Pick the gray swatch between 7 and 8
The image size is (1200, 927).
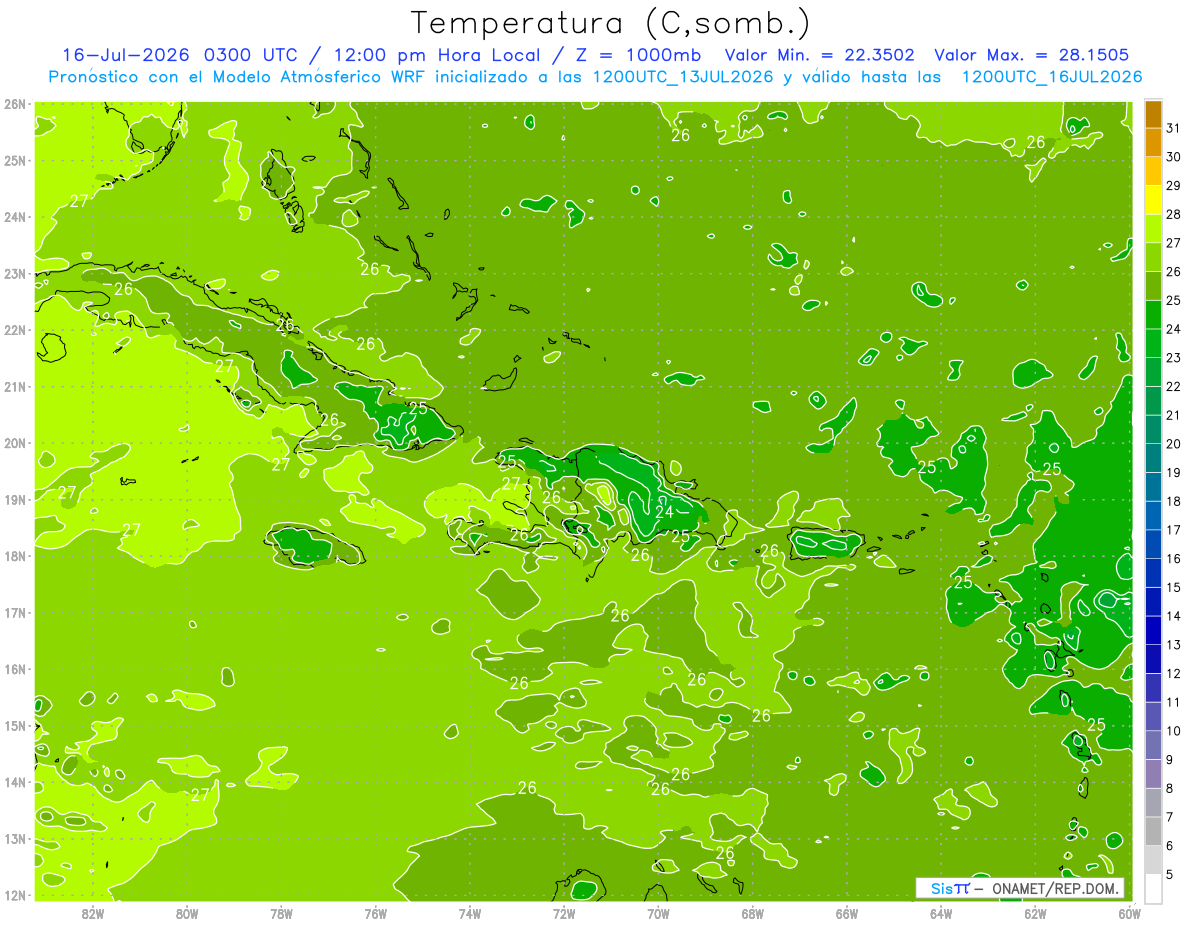(1153, 802)
